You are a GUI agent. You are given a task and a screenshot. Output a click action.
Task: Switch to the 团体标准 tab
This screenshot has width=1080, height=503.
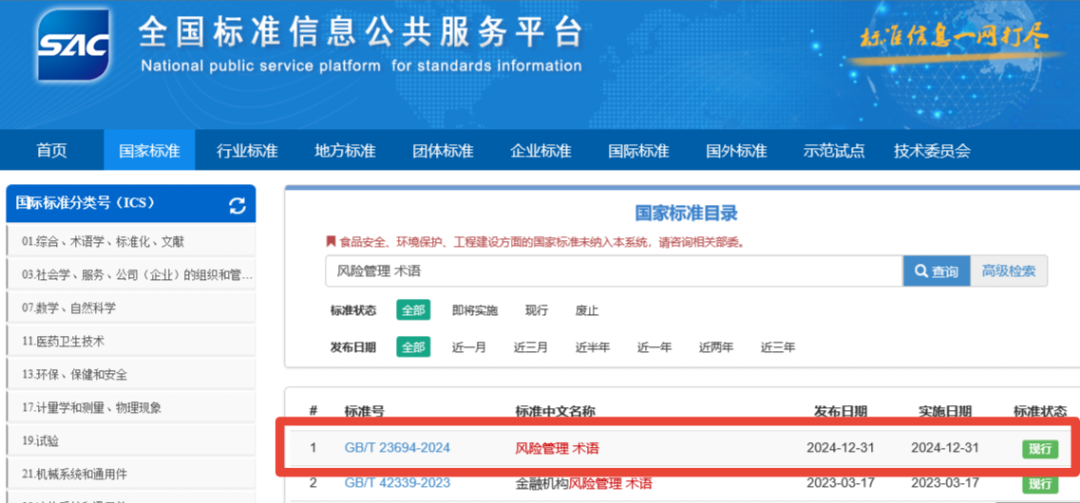tap(443, 151)
